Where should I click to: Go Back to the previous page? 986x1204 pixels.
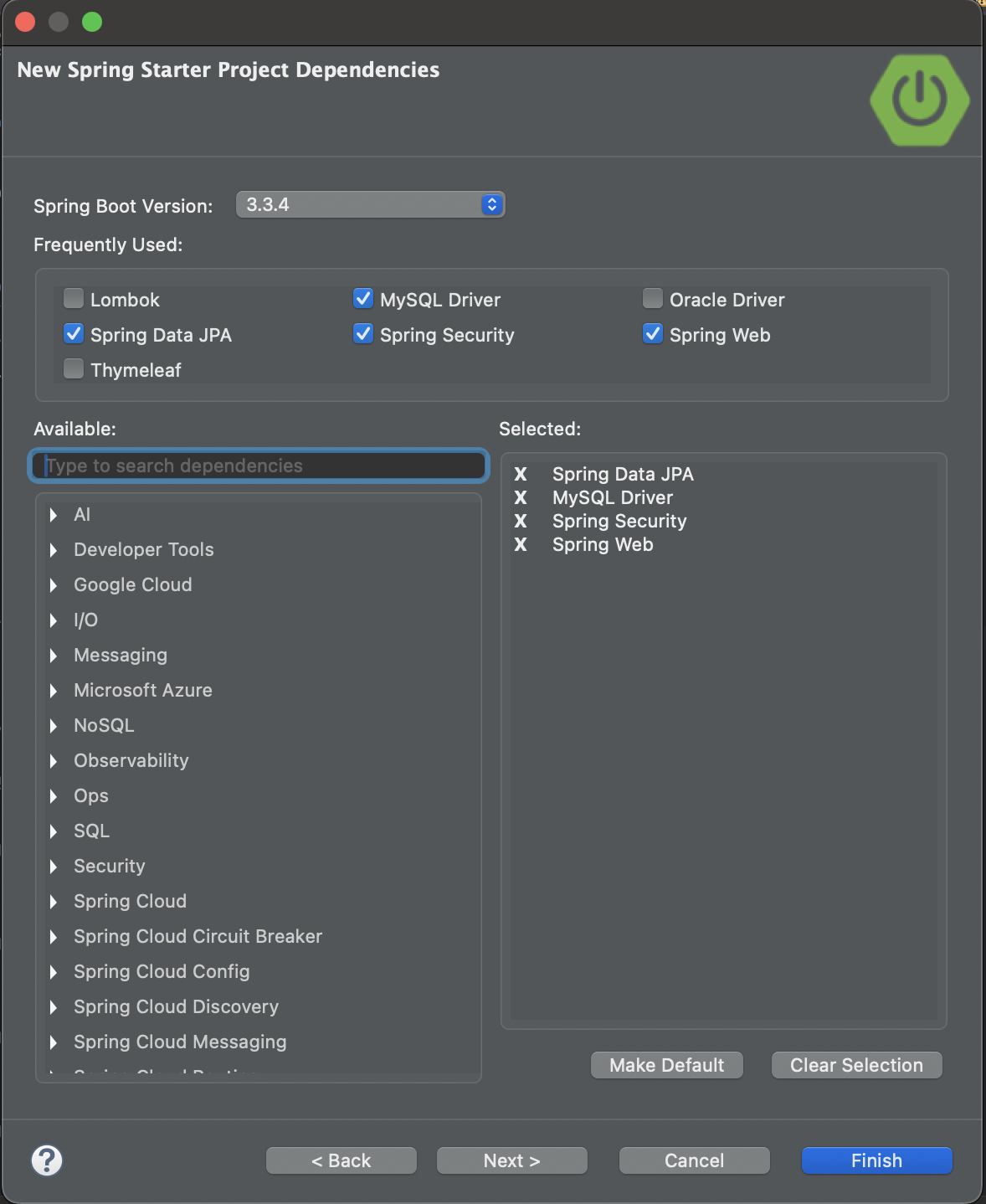pyautogui.click(x=341, y=1160)
